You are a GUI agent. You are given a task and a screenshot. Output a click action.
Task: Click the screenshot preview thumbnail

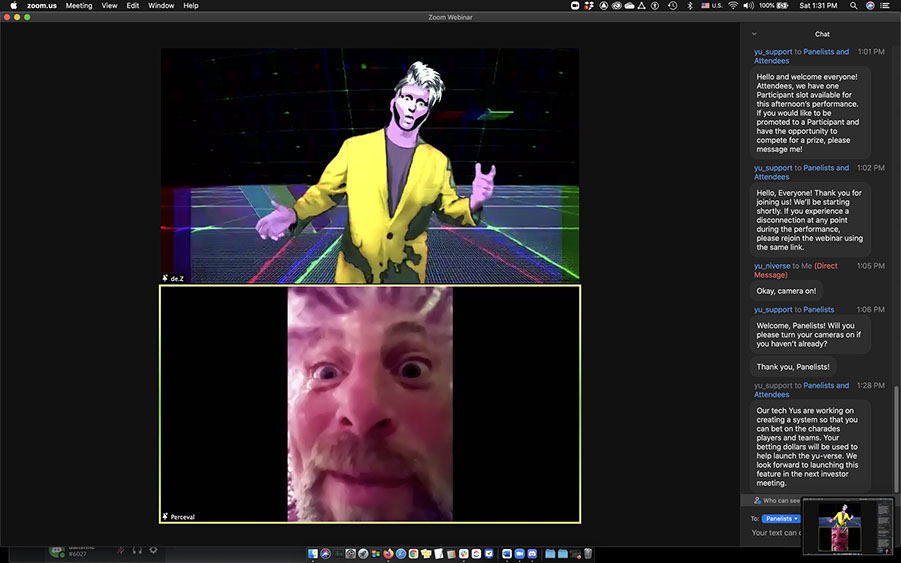847,525
